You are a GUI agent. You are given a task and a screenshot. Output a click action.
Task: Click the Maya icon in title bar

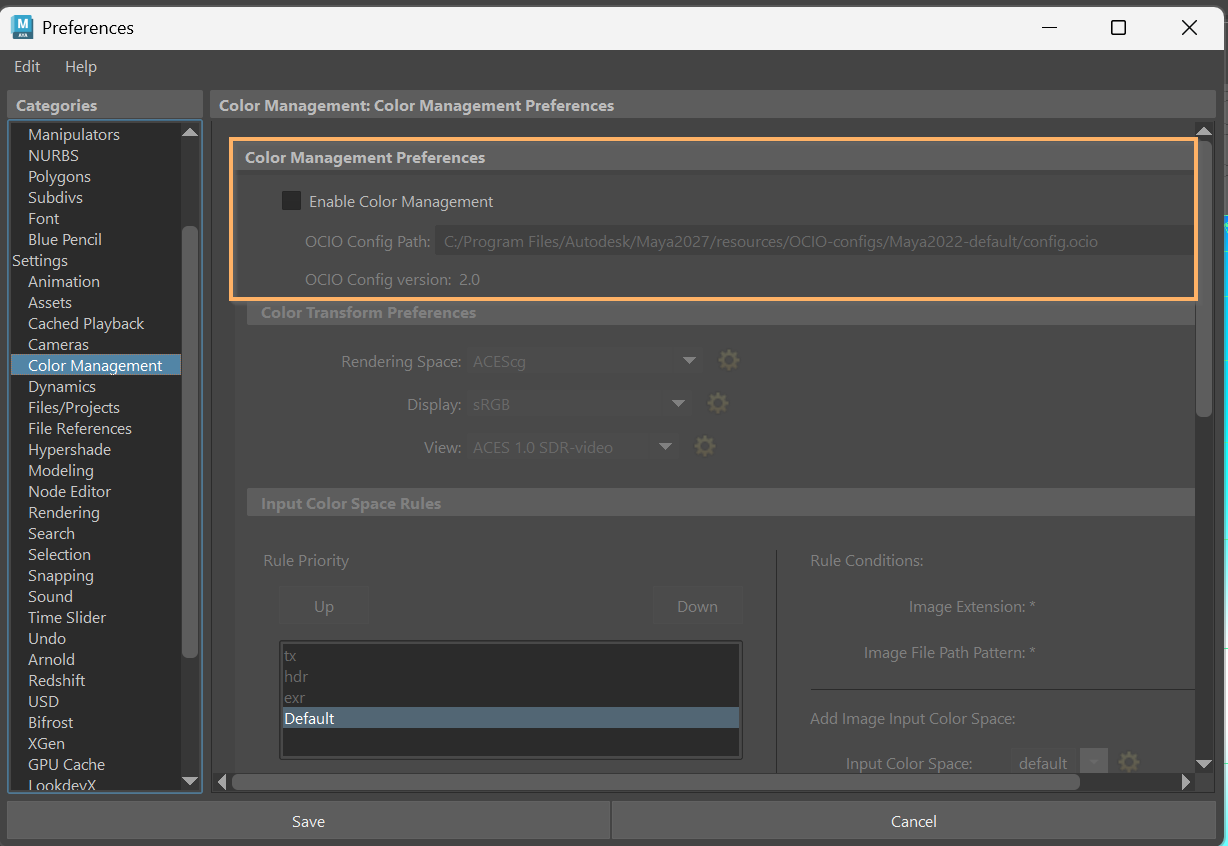coord(21,27)
